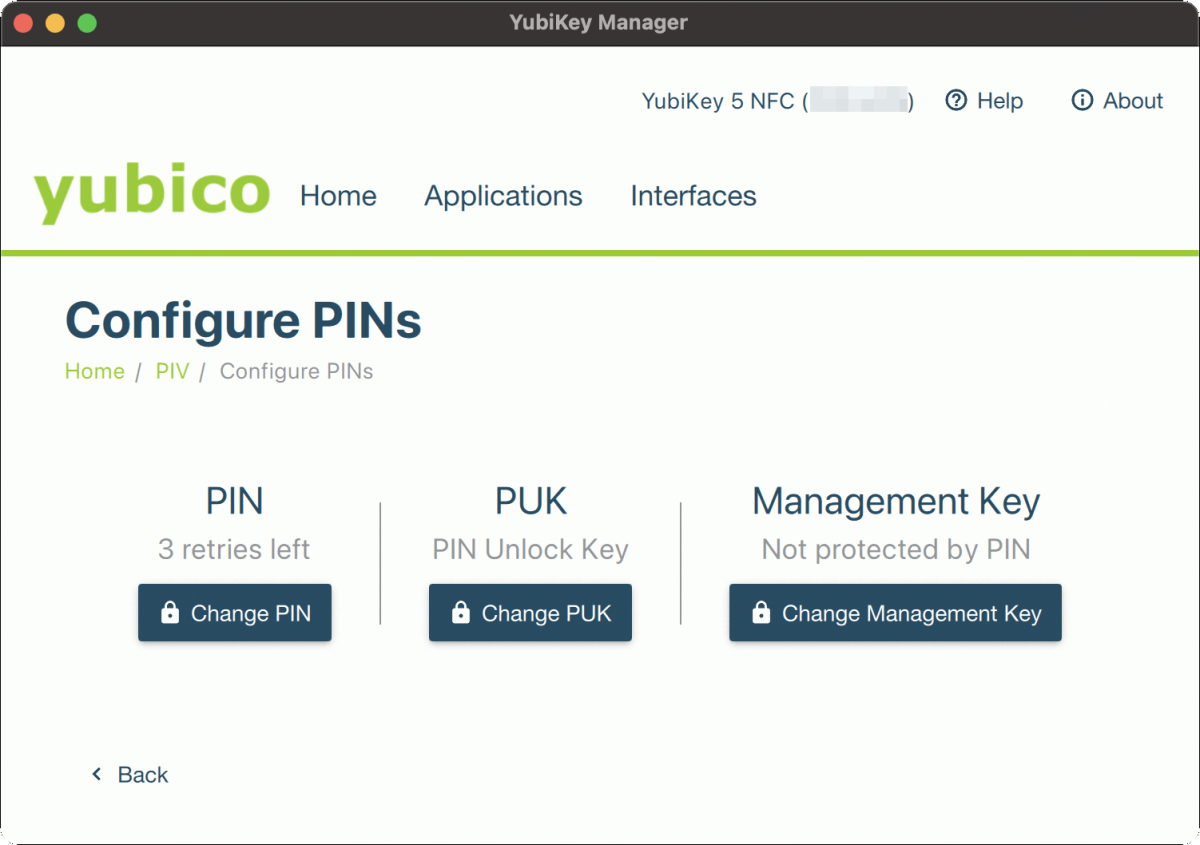Select the Home navigation item
The width and height of the screenshot is (1200, 845).
click(x=337, y=196)
